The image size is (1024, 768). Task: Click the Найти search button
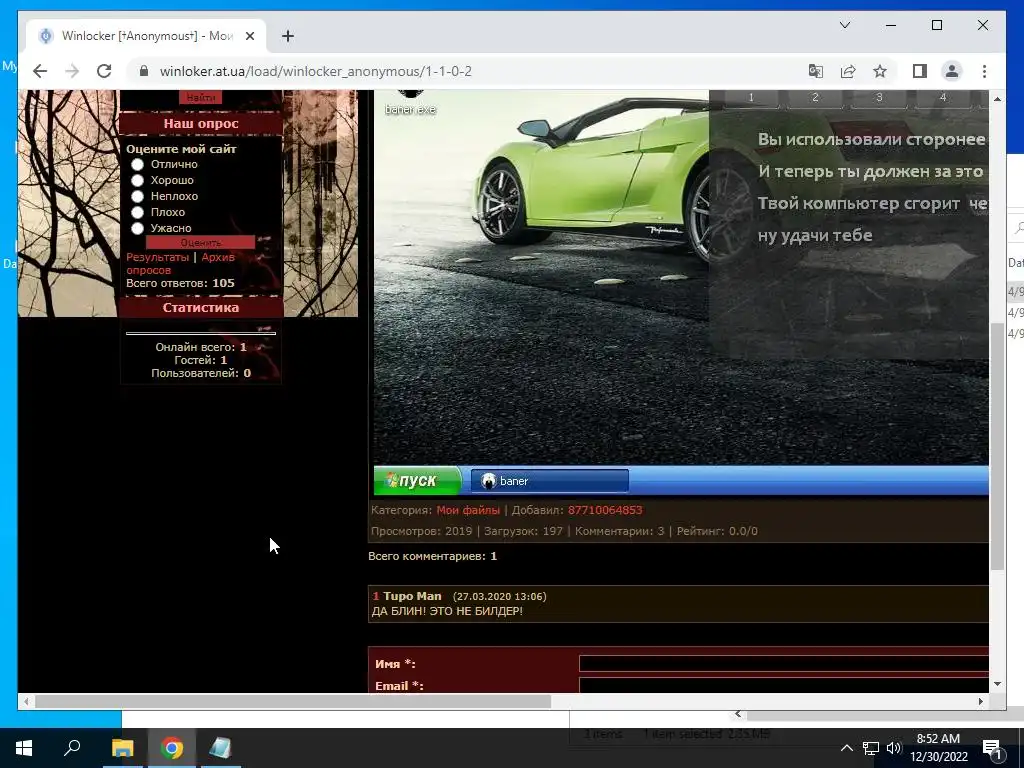tap(200, 97)
